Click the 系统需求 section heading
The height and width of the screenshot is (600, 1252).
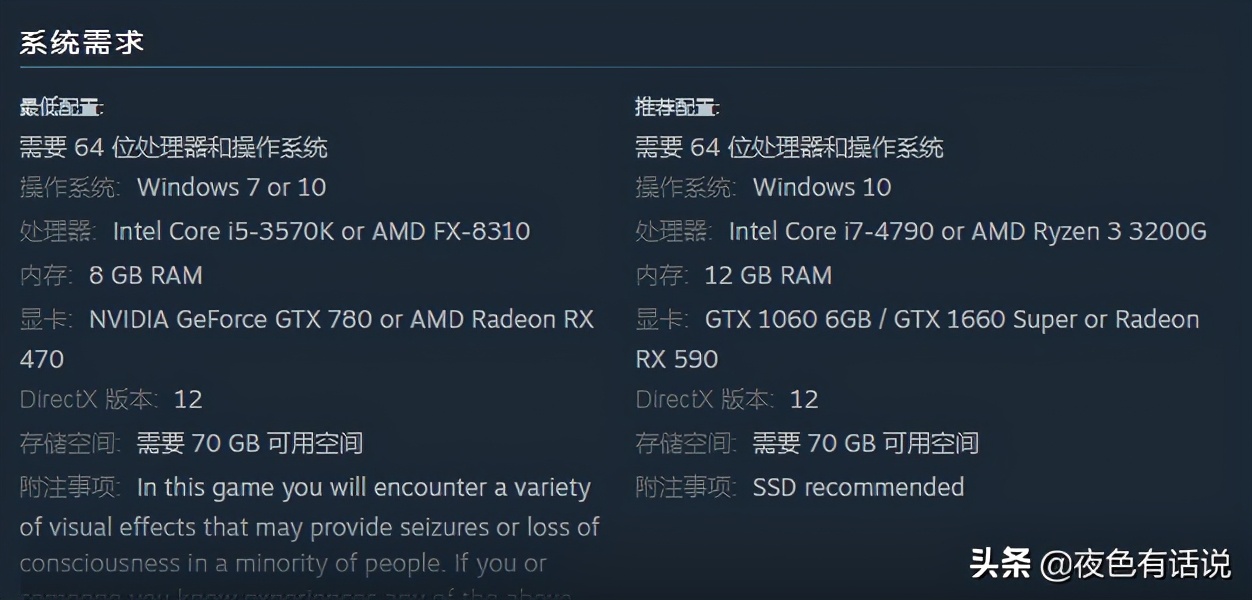point(82,42)
